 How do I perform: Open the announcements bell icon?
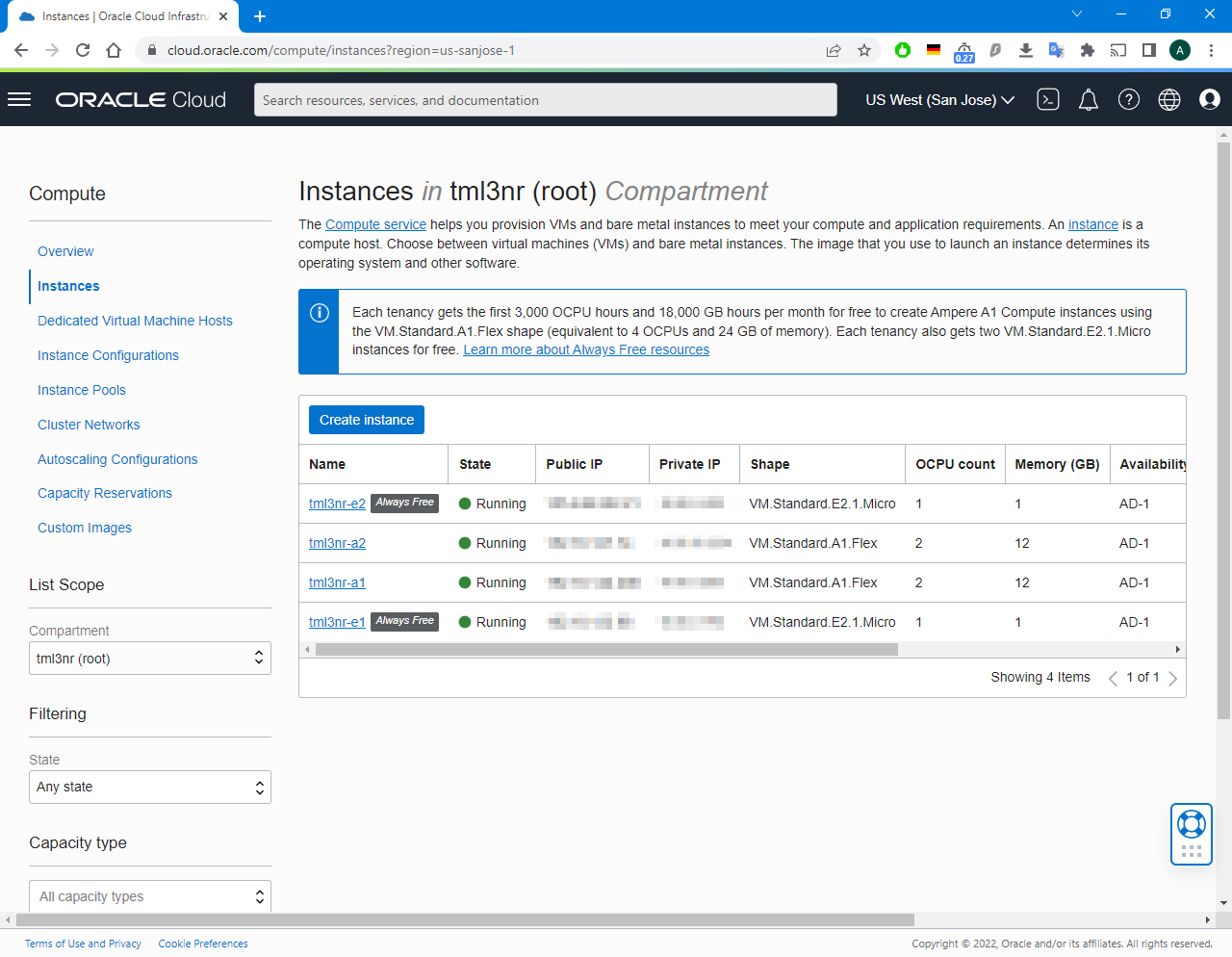pyautogui.click(x=1089, y=99)
